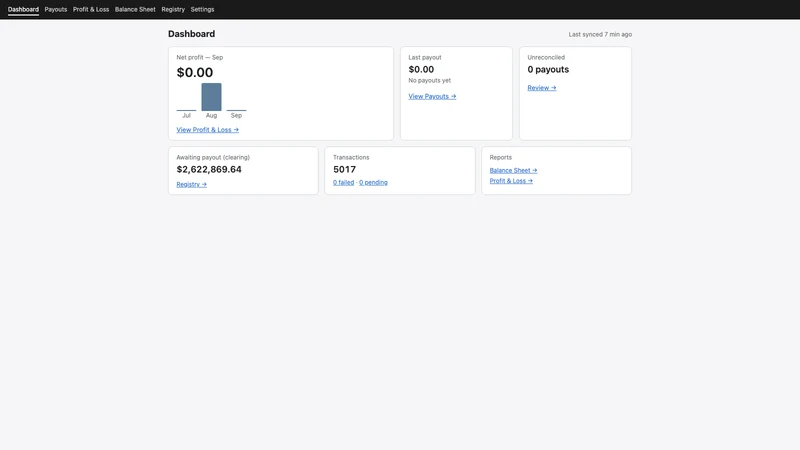Open the 0 failed transactions link

click(x=343, y=182)
